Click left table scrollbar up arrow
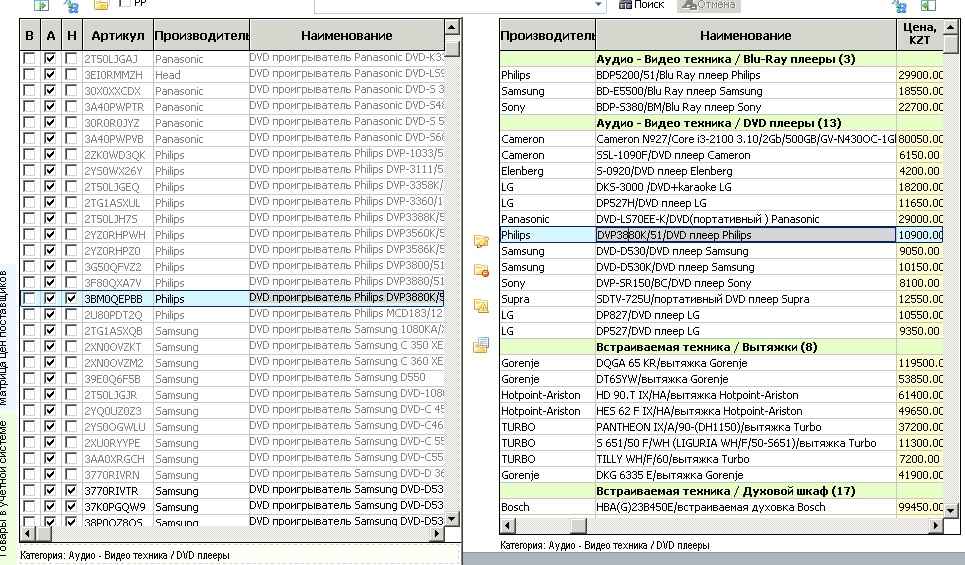The width and height of the screenshot is (965, 565). coord(452,27)
